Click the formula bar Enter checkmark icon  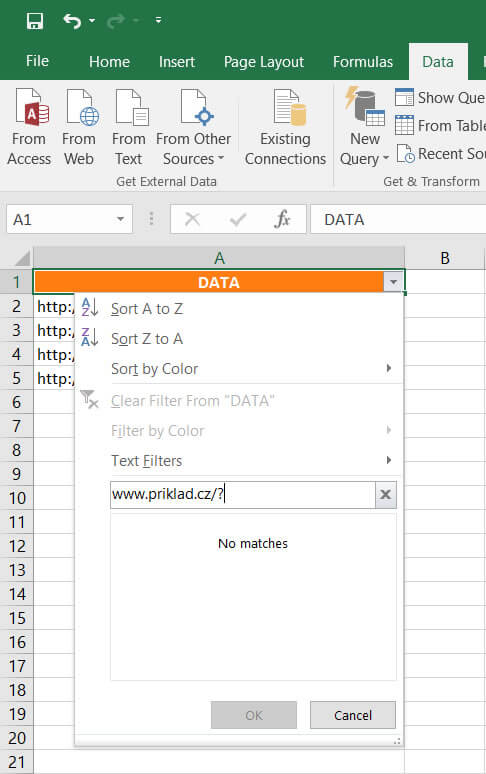[x=238, y=219]
